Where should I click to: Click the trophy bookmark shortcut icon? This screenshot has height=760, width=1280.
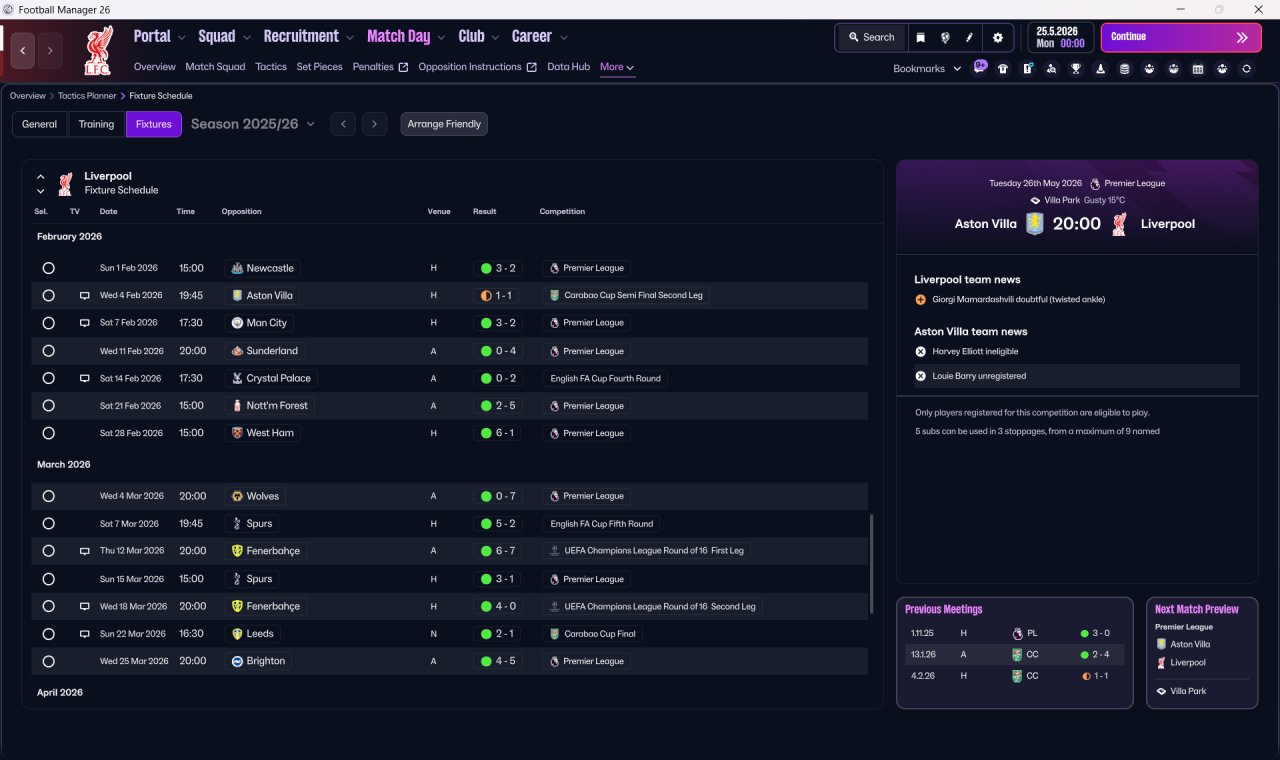1076,69
